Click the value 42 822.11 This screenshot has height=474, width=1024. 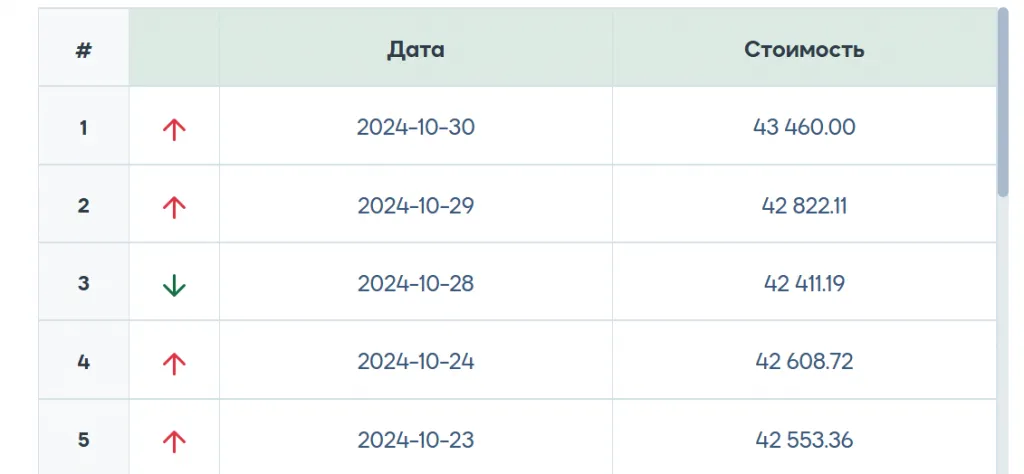click(804, 206)
